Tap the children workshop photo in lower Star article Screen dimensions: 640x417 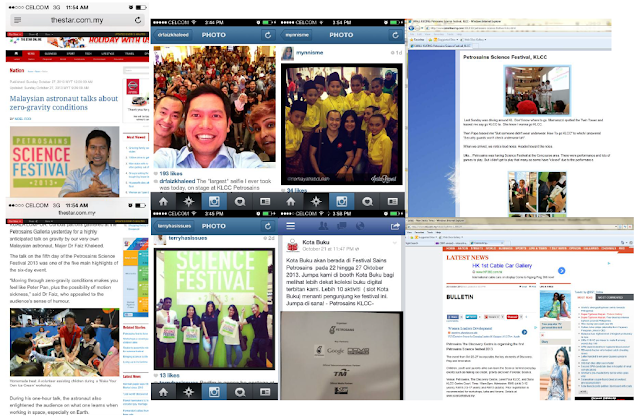64,342
